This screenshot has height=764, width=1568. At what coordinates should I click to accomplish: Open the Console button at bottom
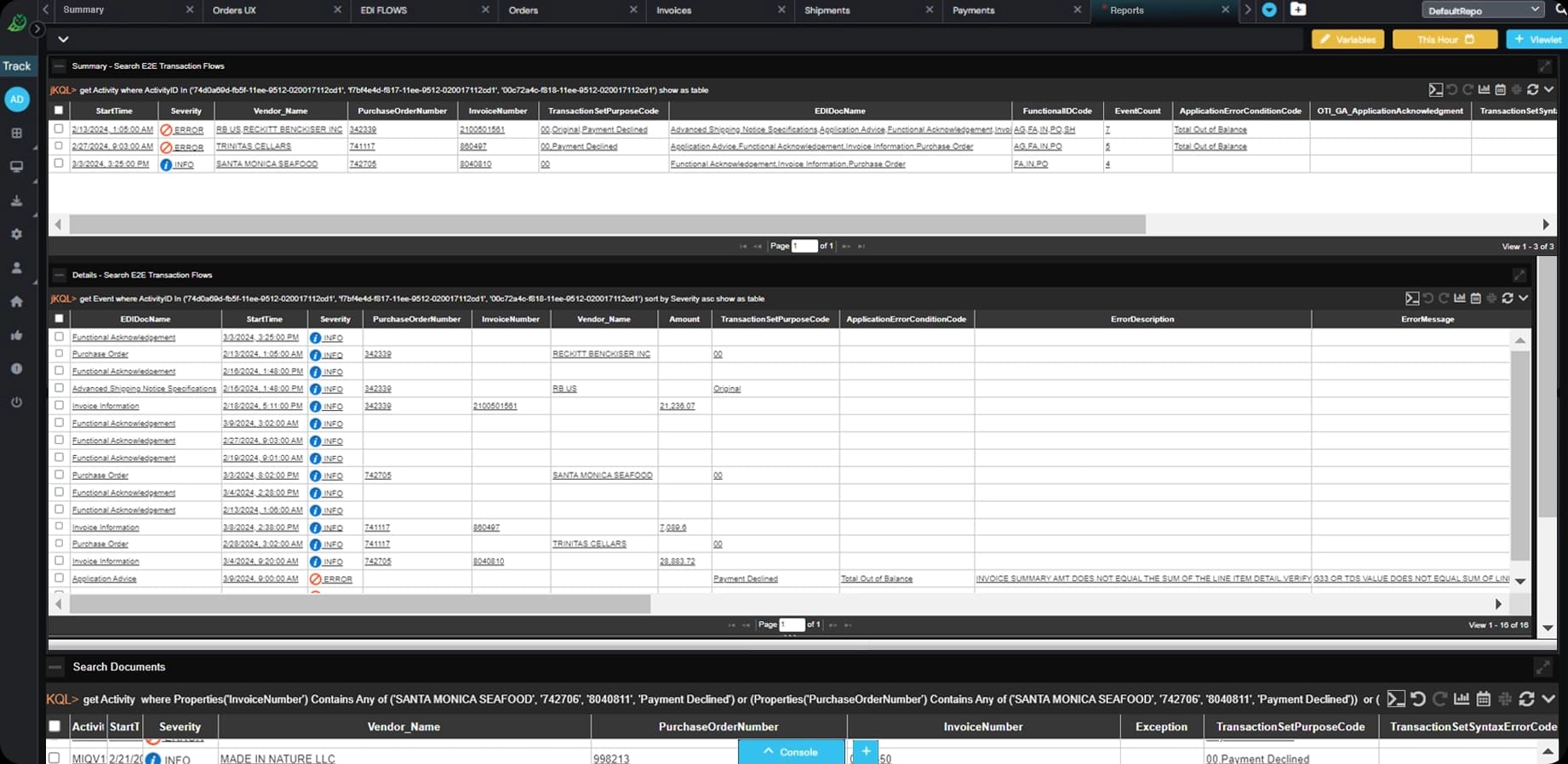(791, 751)
